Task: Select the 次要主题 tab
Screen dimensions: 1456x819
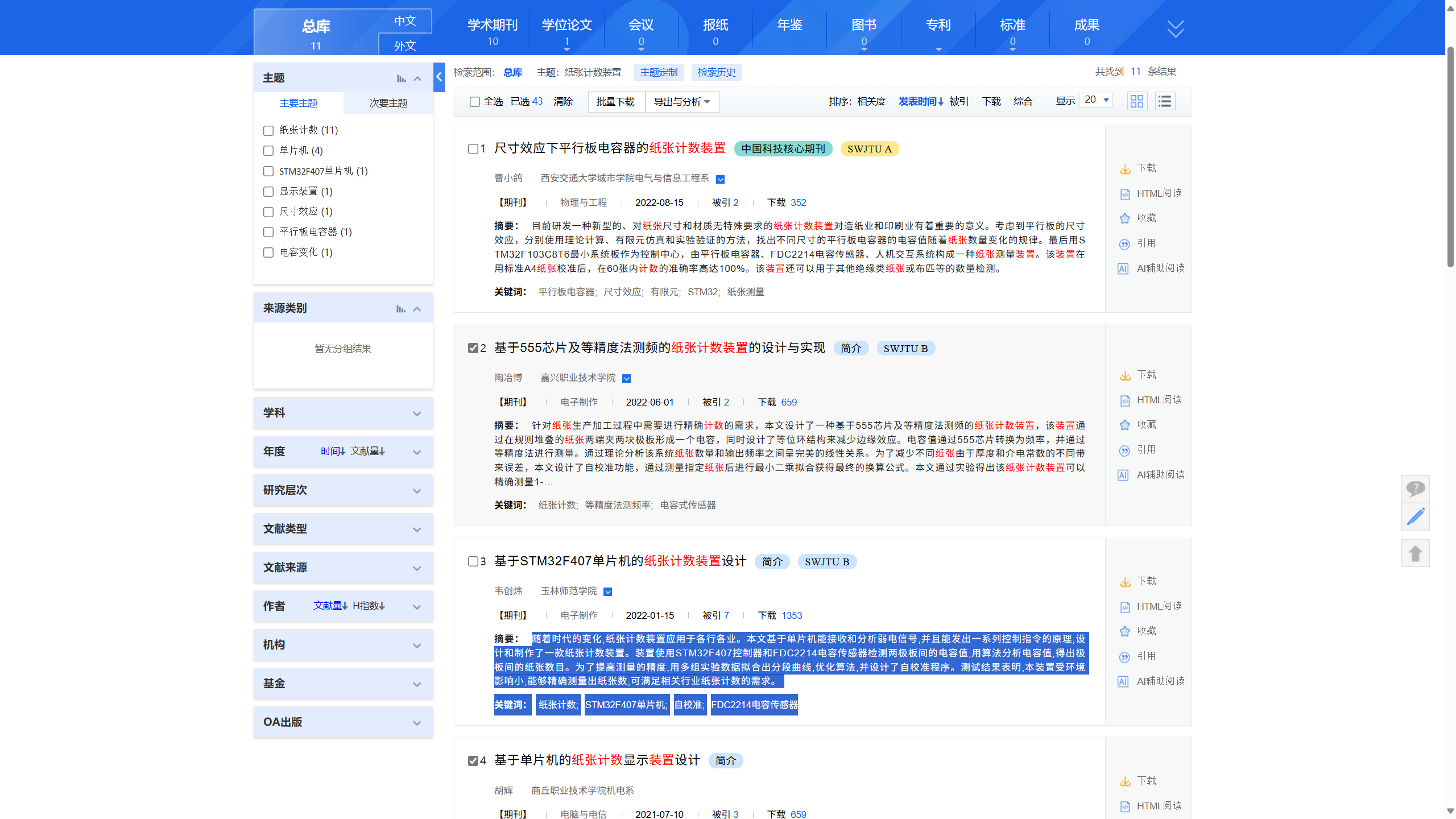Action: [388, 103]
